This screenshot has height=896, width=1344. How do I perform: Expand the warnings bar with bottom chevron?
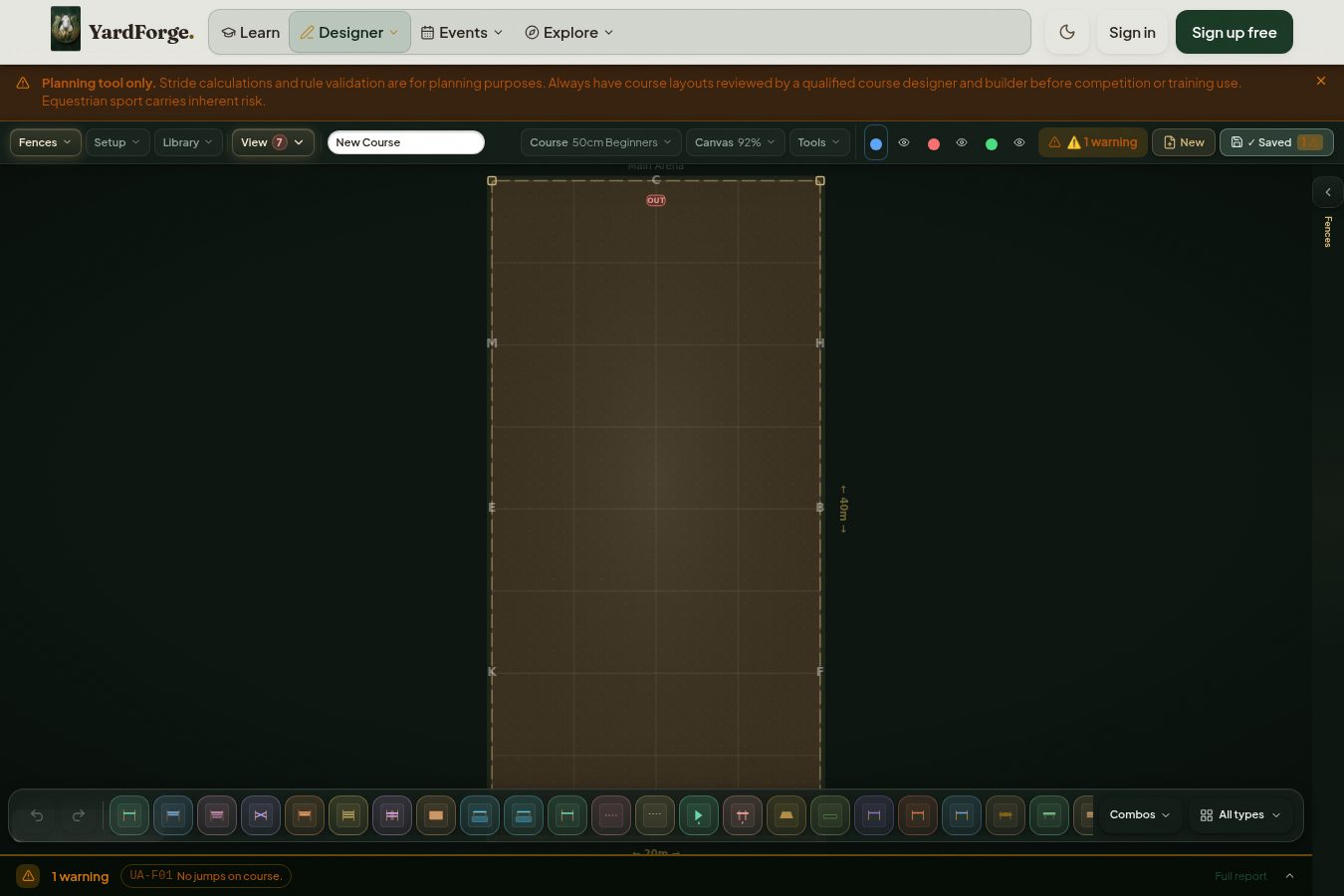coord(1290,876)
